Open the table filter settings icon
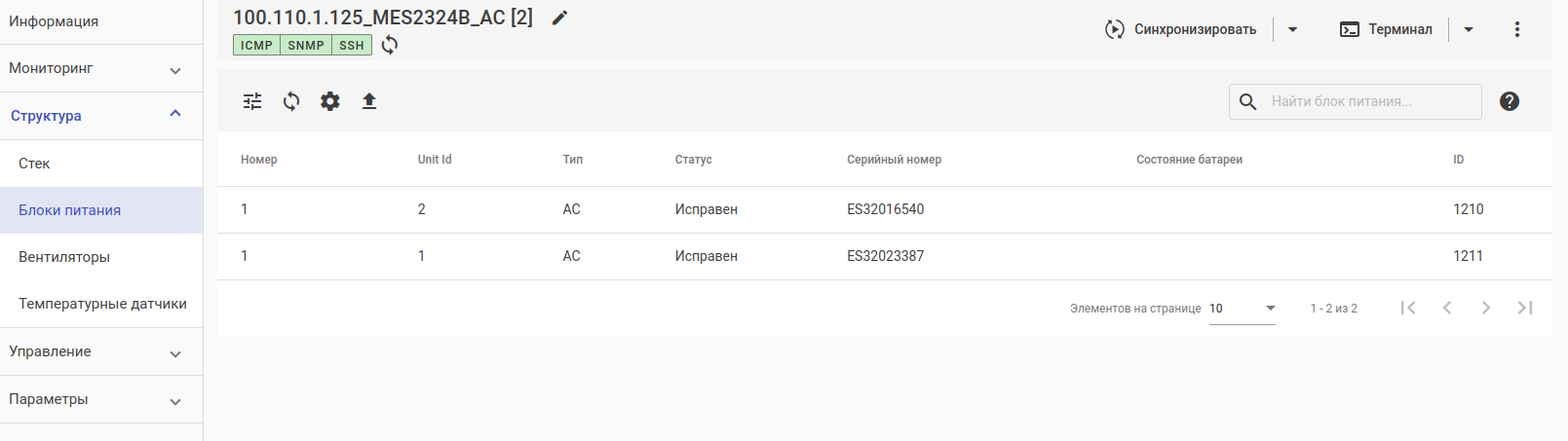 tap(252, 101)
